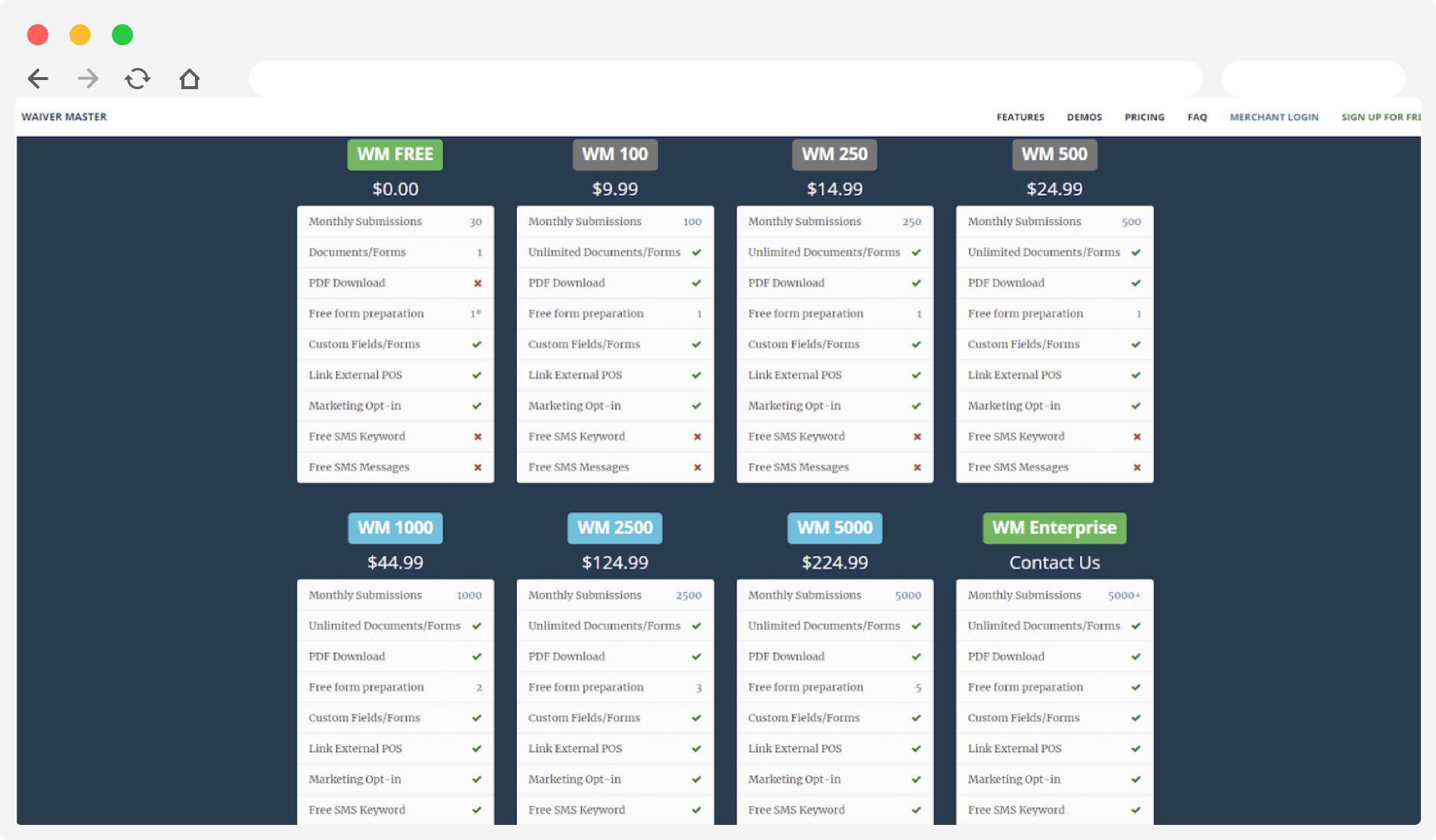The height and width of the screenshot is (840, 1436).
Task: Click the red X for Free SMS Messages under WM 100
Action: pyautogui.click(x=696, y=467)
